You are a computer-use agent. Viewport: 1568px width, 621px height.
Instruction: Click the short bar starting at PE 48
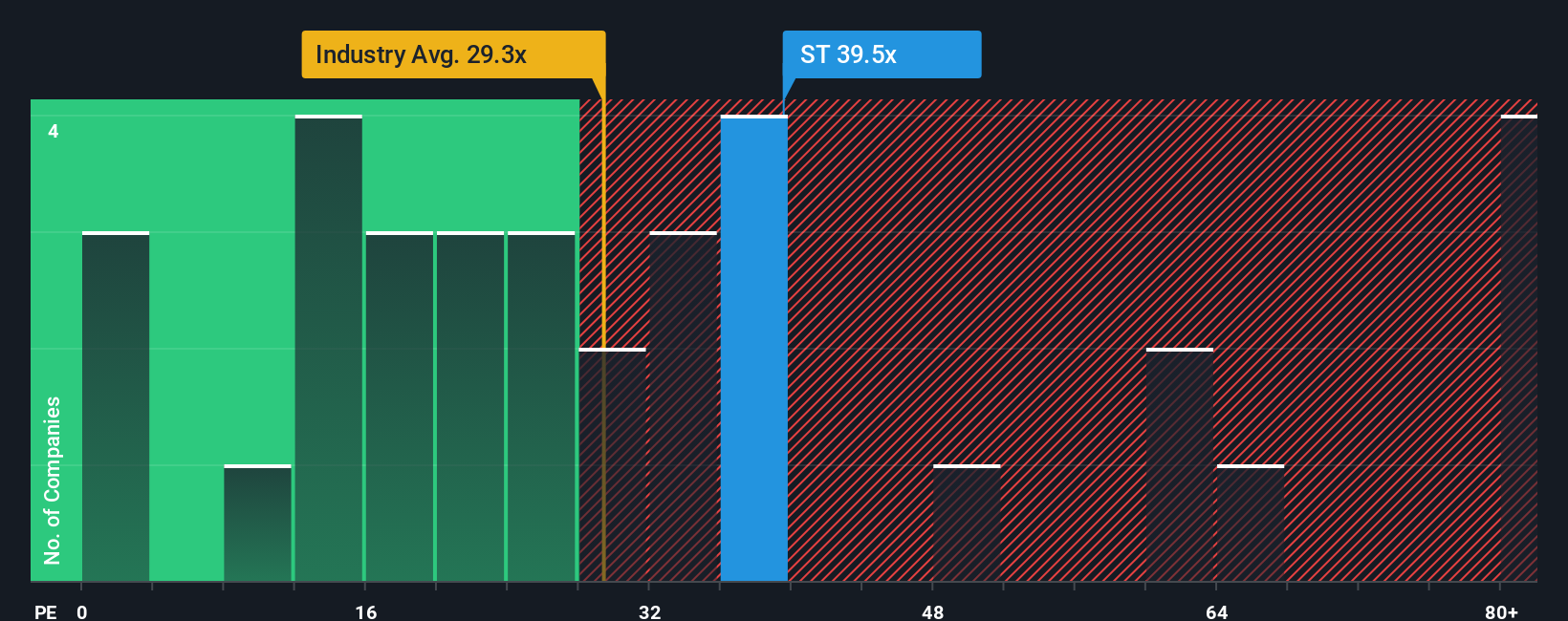[967, 524]
